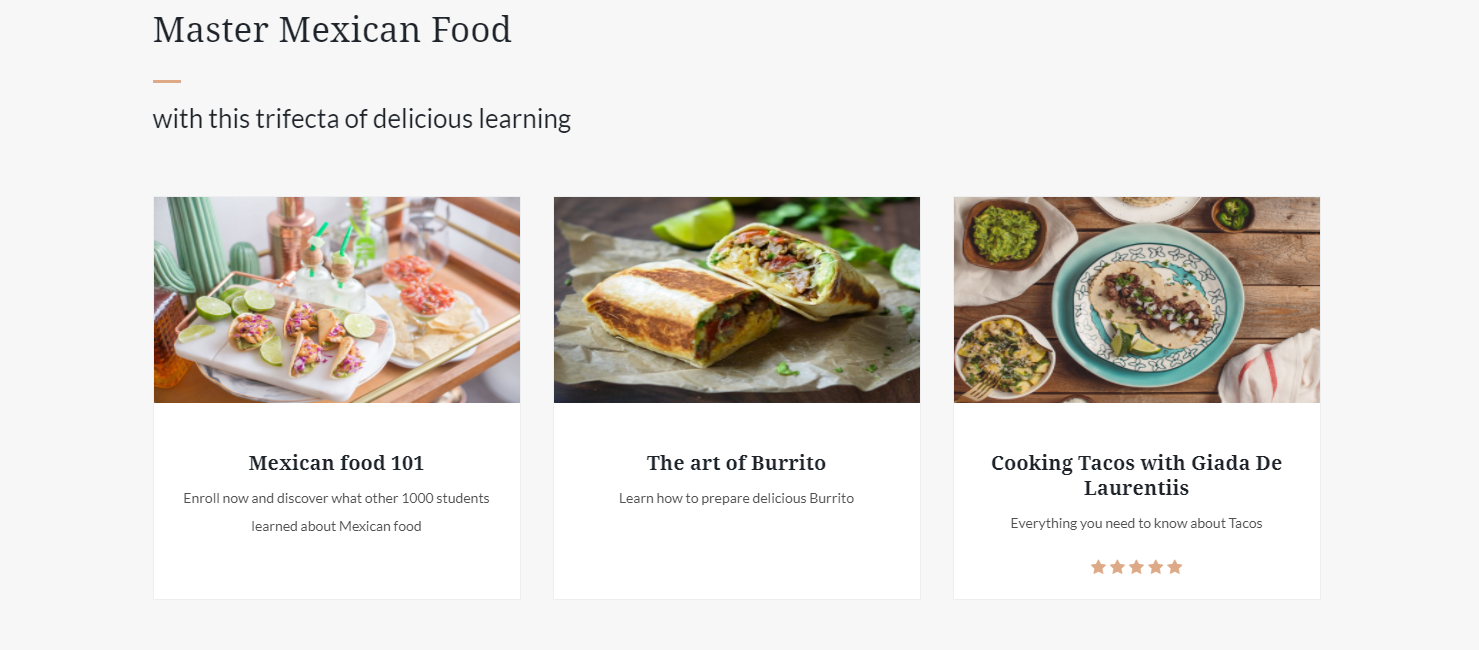Click the trifecta of delicious learning subtitle
This screenshot has height=650, width=1479.
tap(362, 119)
